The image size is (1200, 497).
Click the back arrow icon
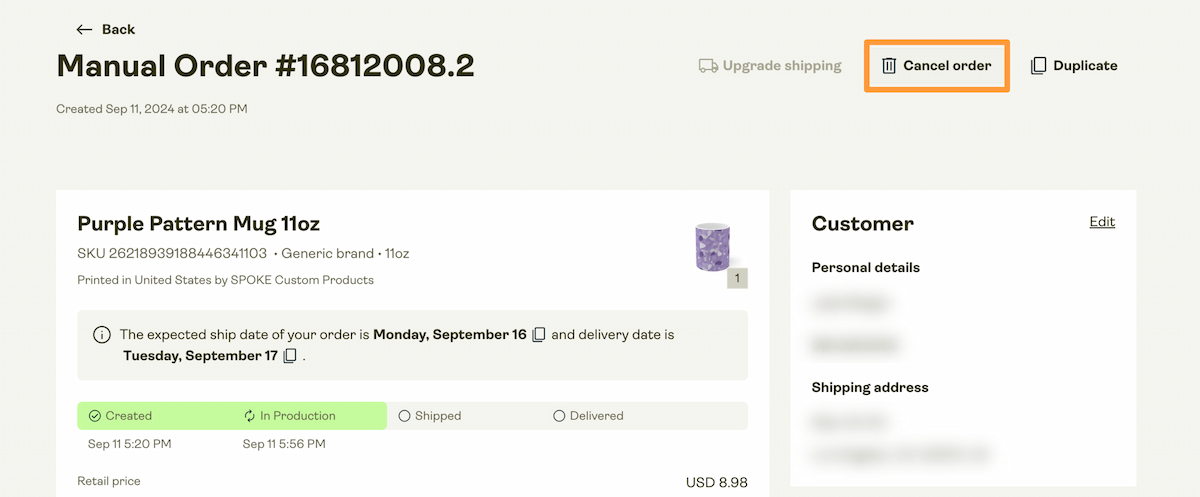click(x=84, y=30)
